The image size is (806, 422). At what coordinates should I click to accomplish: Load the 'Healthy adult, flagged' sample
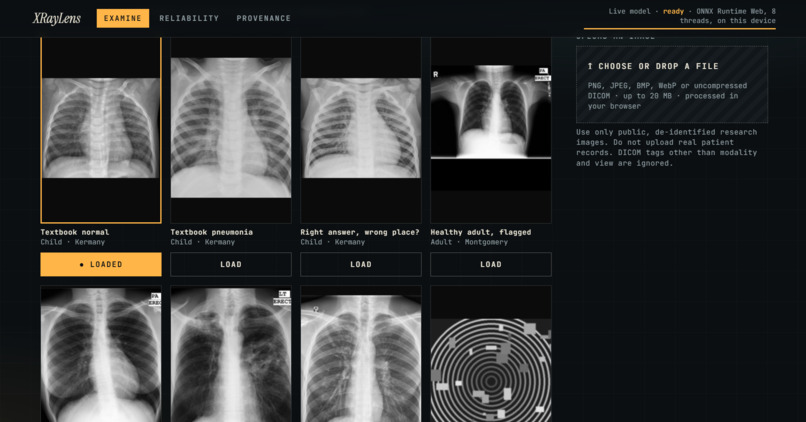(491, 264)
